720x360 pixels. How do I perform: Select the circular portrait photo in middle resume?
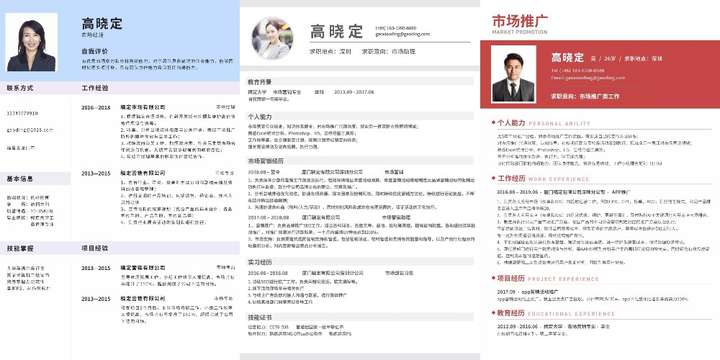[x=272, y=38]
